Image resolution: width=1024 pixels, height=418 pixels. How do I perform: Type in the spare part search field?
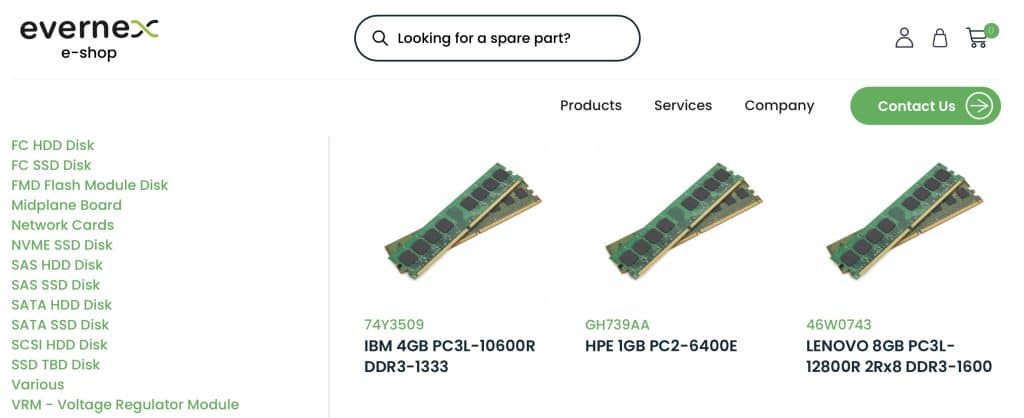click(510, 38)
